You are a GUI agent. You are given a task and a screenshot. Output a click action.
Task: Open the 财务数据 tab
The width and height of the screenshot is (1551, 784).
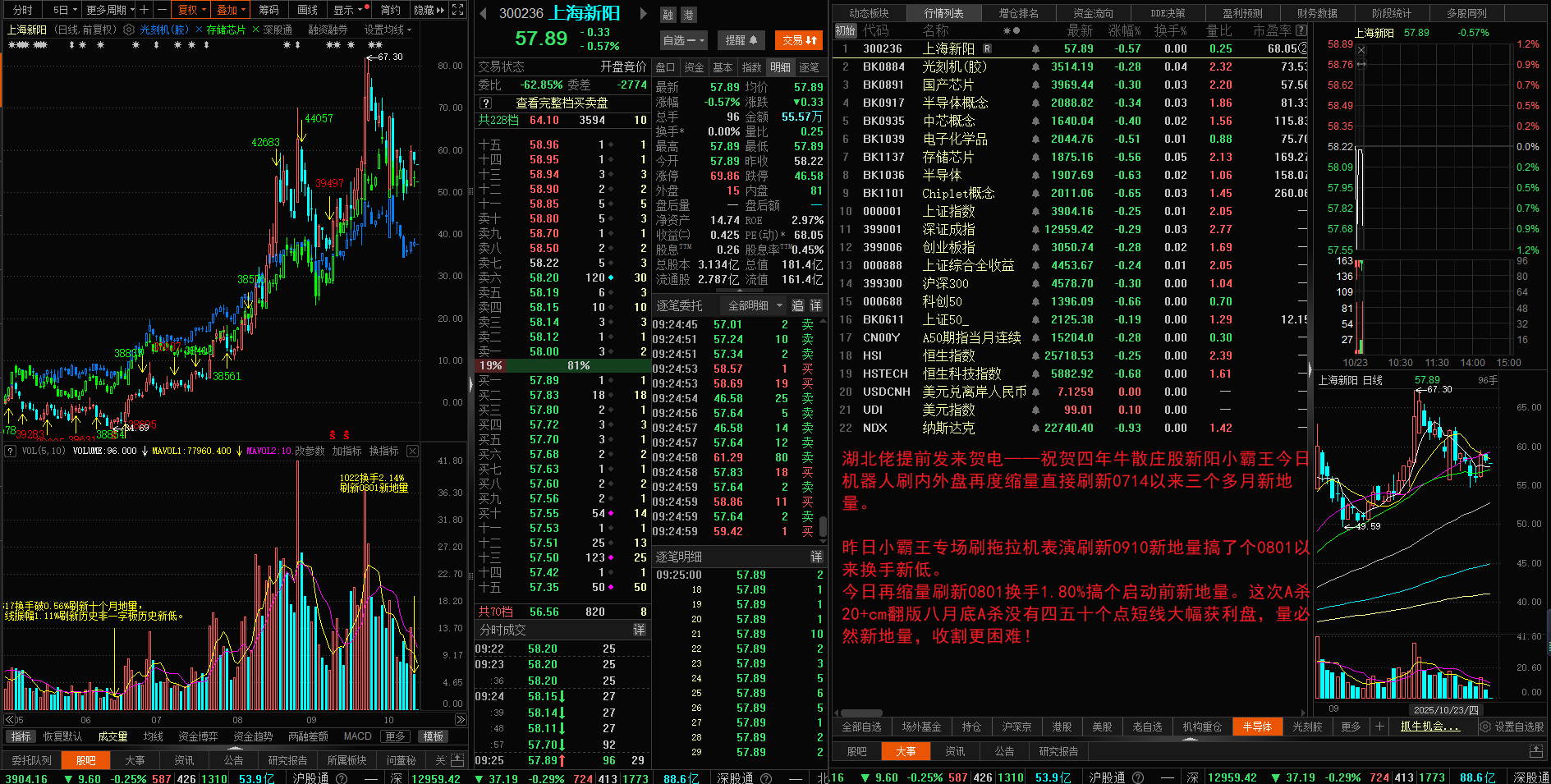click(1317, 13)
